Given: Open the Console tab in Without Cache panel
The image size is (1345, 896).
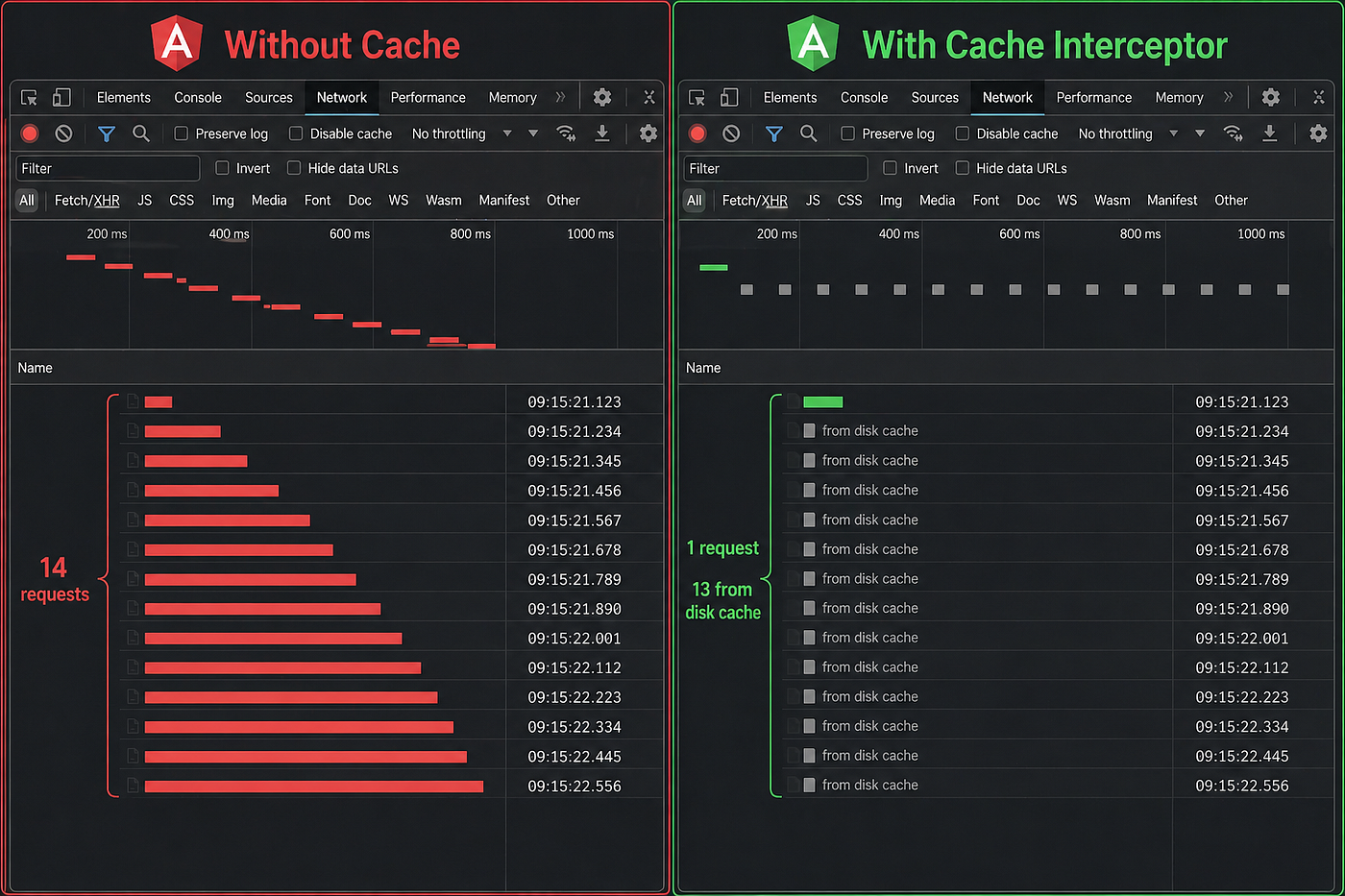Looking at the screenshot, I should coord(198,97).
